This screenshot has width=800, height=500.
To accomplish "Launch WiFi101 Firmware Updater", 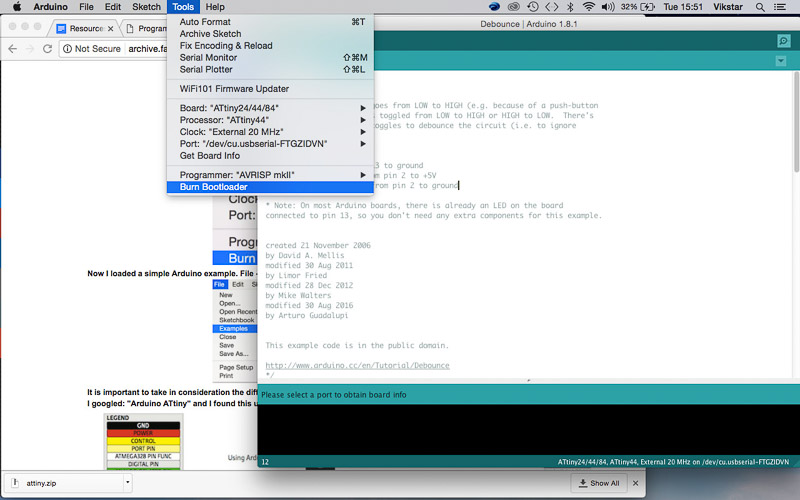I will (x=270, y=89).
